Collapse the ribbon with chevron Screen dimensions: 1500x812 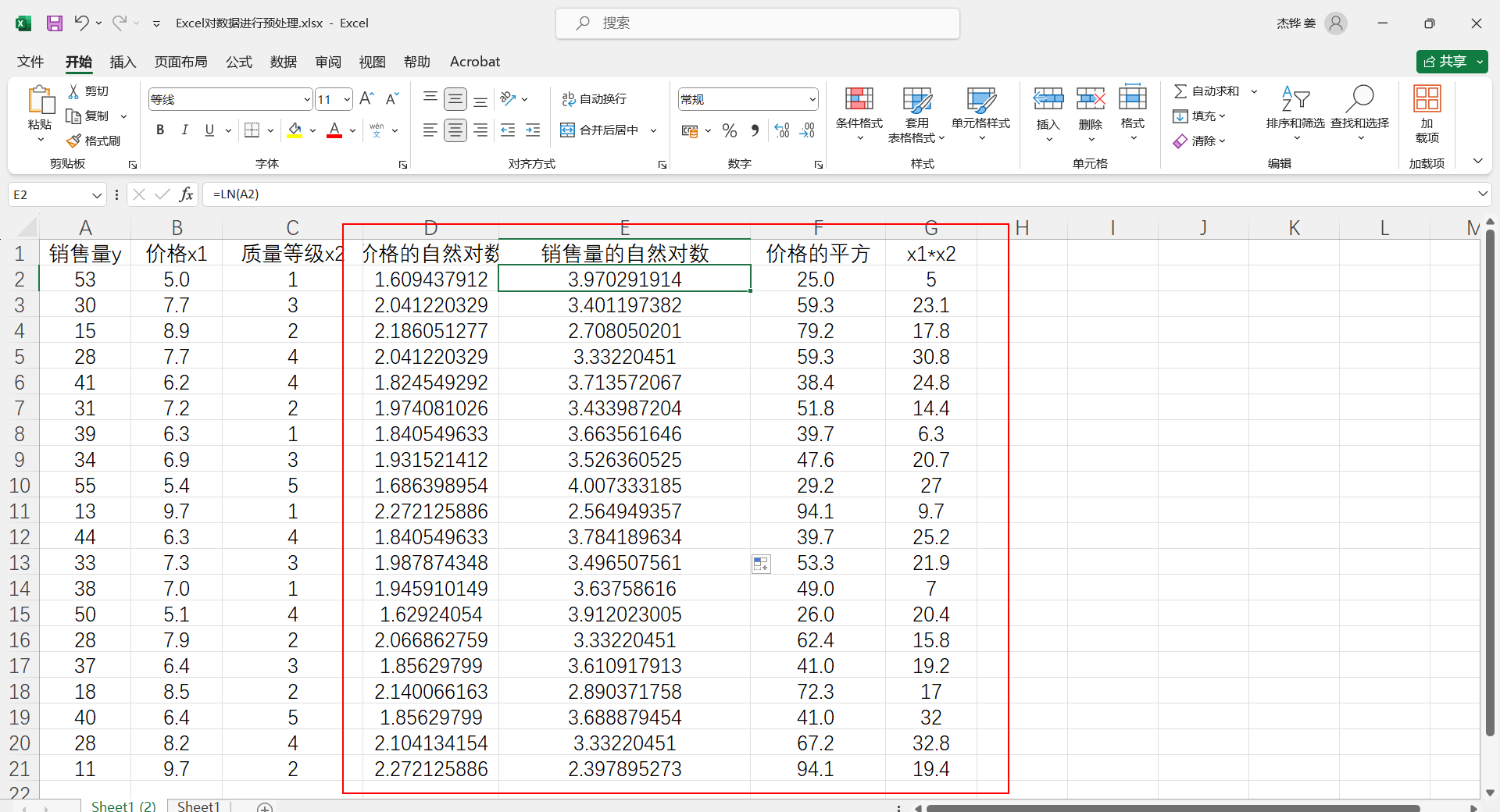(x=1478, y=161)
